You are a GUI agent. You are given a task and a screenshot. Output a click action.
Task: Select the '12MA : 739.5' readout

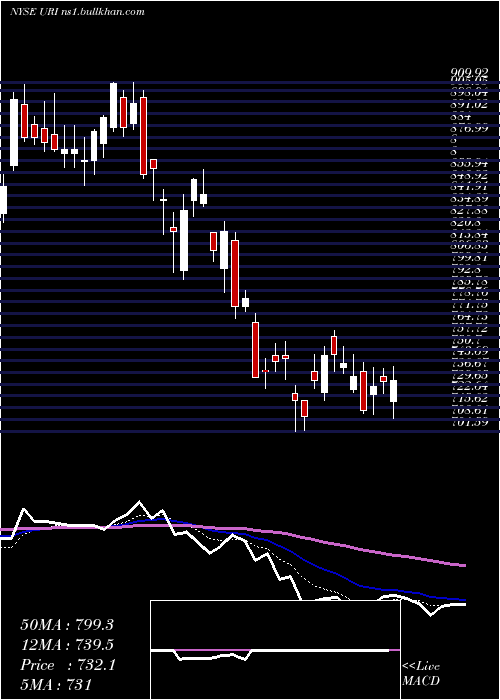pos(67,645)
